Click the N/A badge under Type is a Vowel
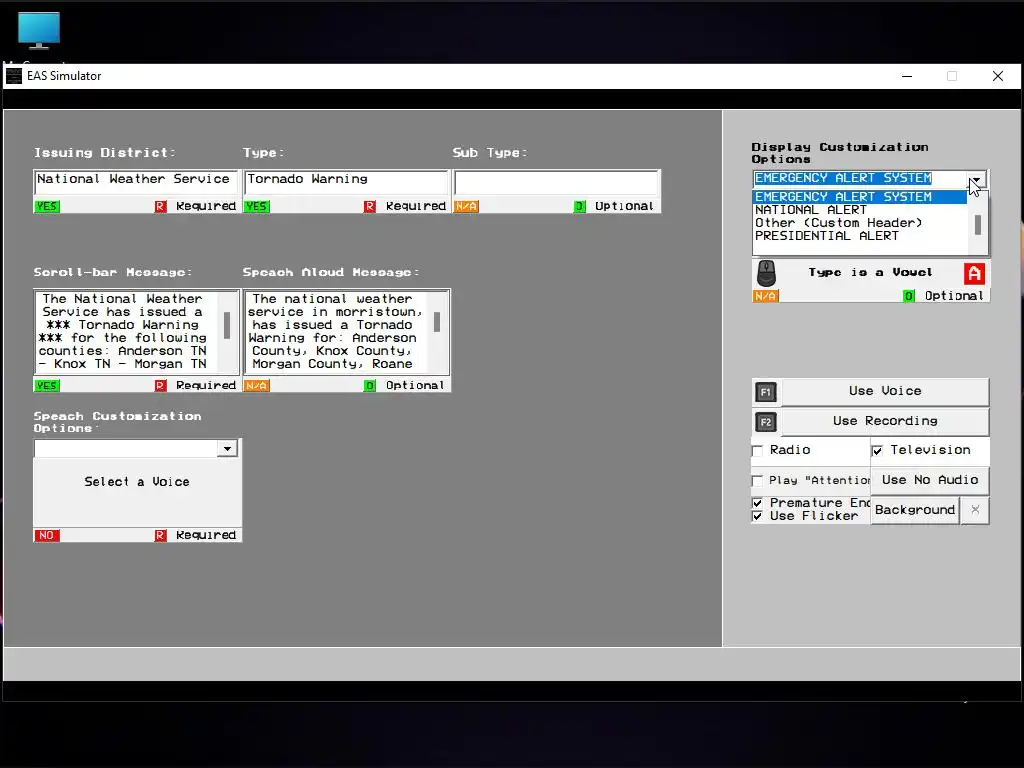The height and width of the screenshot is (768, 1024). click(x=765, y=296)
